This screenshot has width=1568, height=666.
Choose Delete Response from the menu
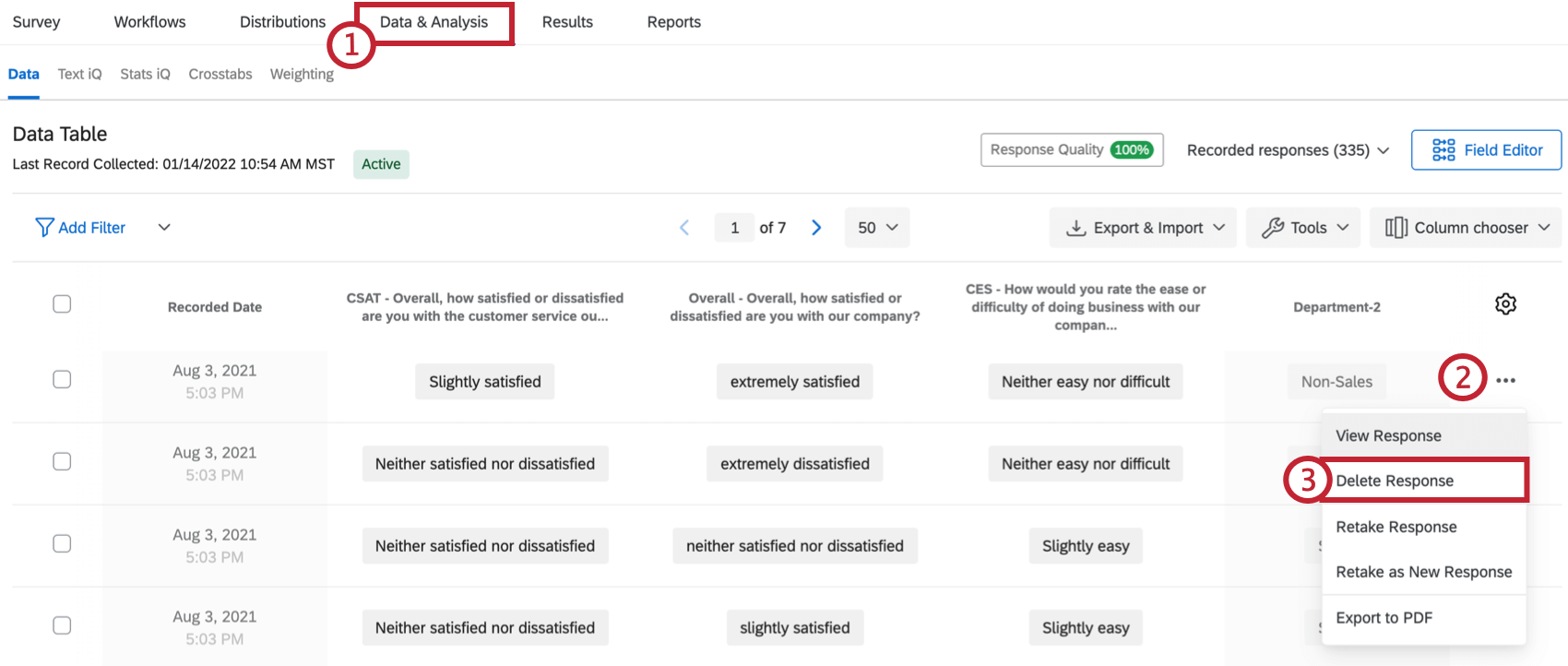1395,481
